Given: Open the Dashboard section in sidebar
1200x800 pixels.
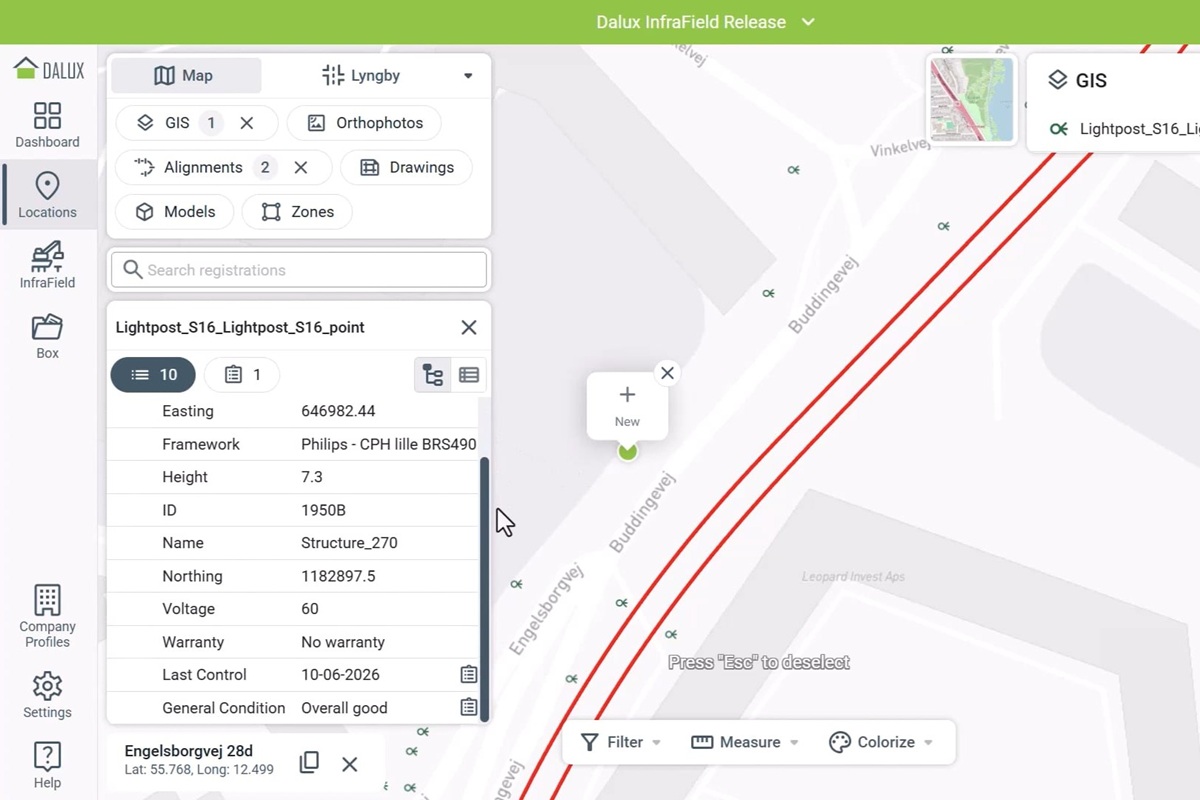Looking at the screenshot, I should 47,125.
